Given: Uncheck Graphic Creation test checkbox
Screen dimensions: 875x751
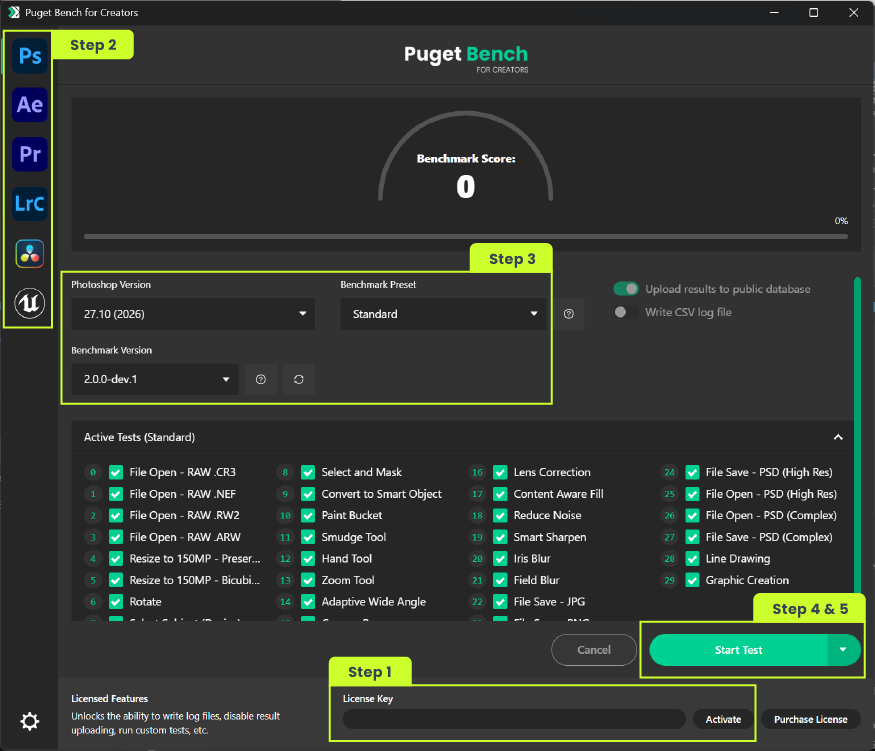Looking at the screenshot, I should click(x=693, y=580).
